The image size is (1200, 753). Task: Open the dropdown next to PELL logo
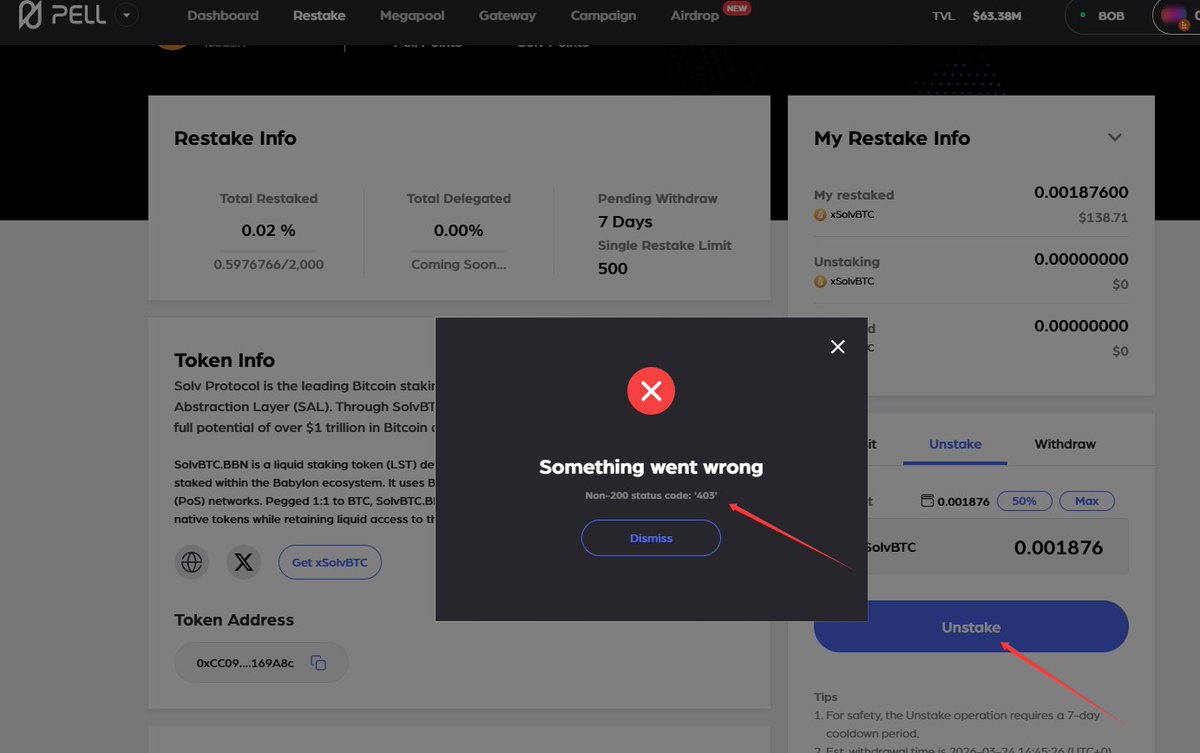tap(127, 16)
